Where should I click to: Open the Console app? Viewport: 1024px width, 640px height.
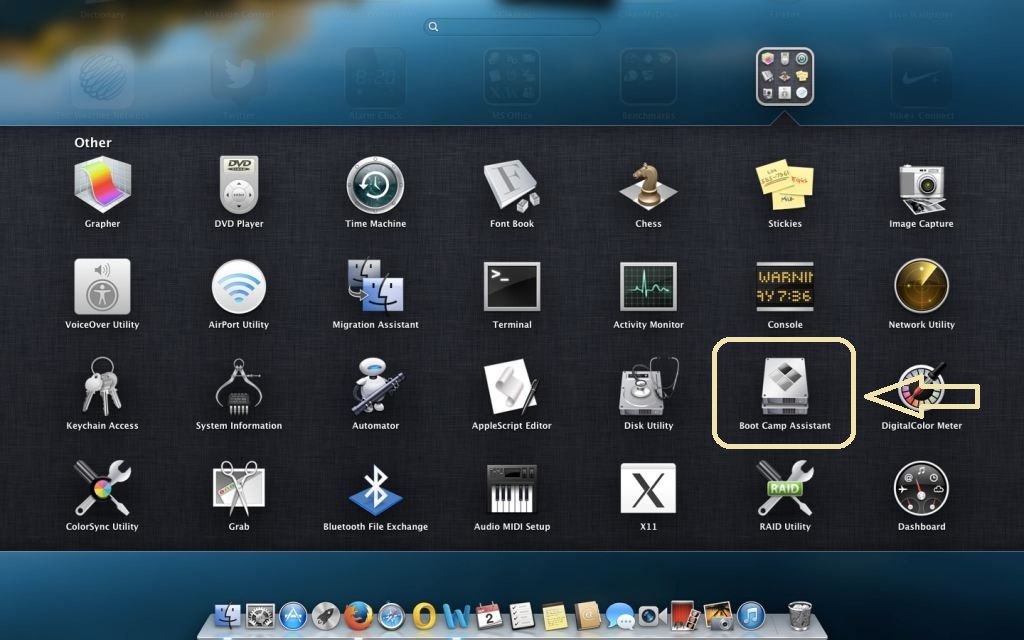(x=784, y=287)
